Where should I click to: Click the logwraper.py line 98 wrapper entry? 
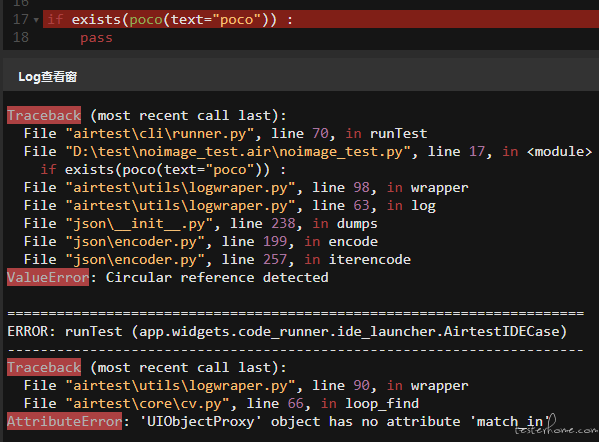coord(246,188)
